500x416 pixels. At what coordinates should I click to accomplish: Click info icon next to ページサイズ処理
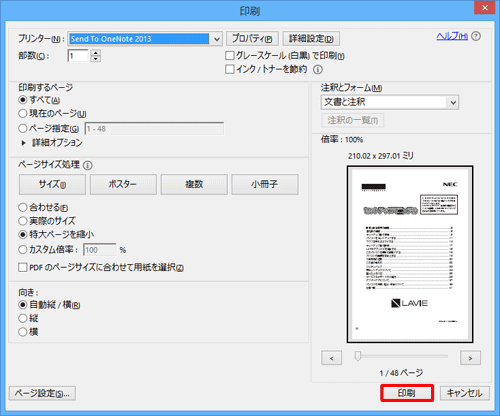(88, 165)
